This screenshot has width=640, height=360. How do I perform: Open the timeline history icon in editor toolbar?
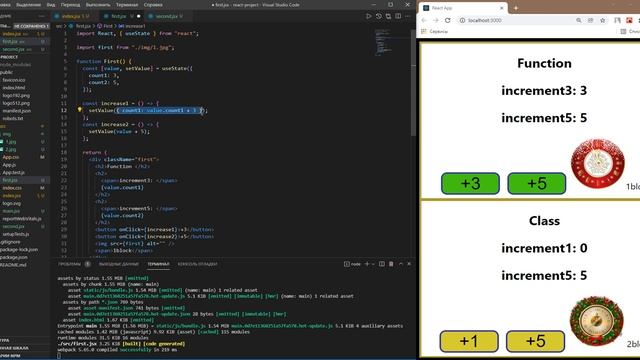[379, 16]
